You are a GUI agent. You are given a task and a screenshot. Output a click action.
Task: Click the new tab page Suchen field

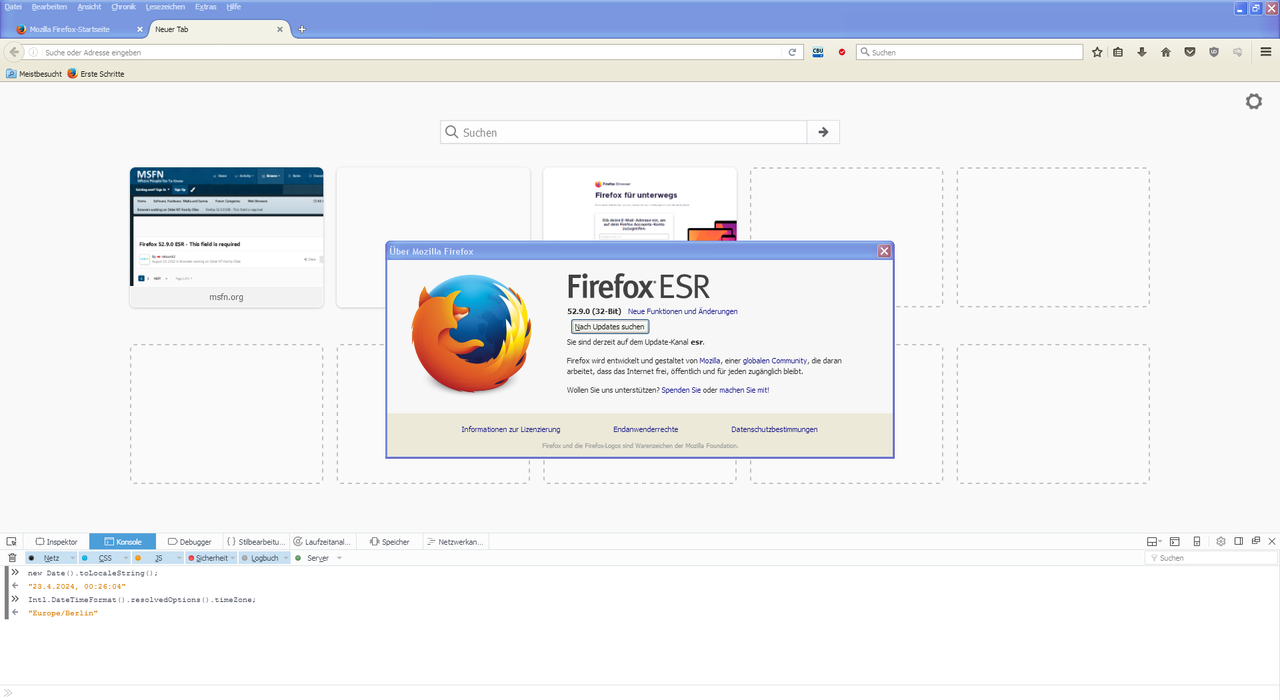coord(624,132)
